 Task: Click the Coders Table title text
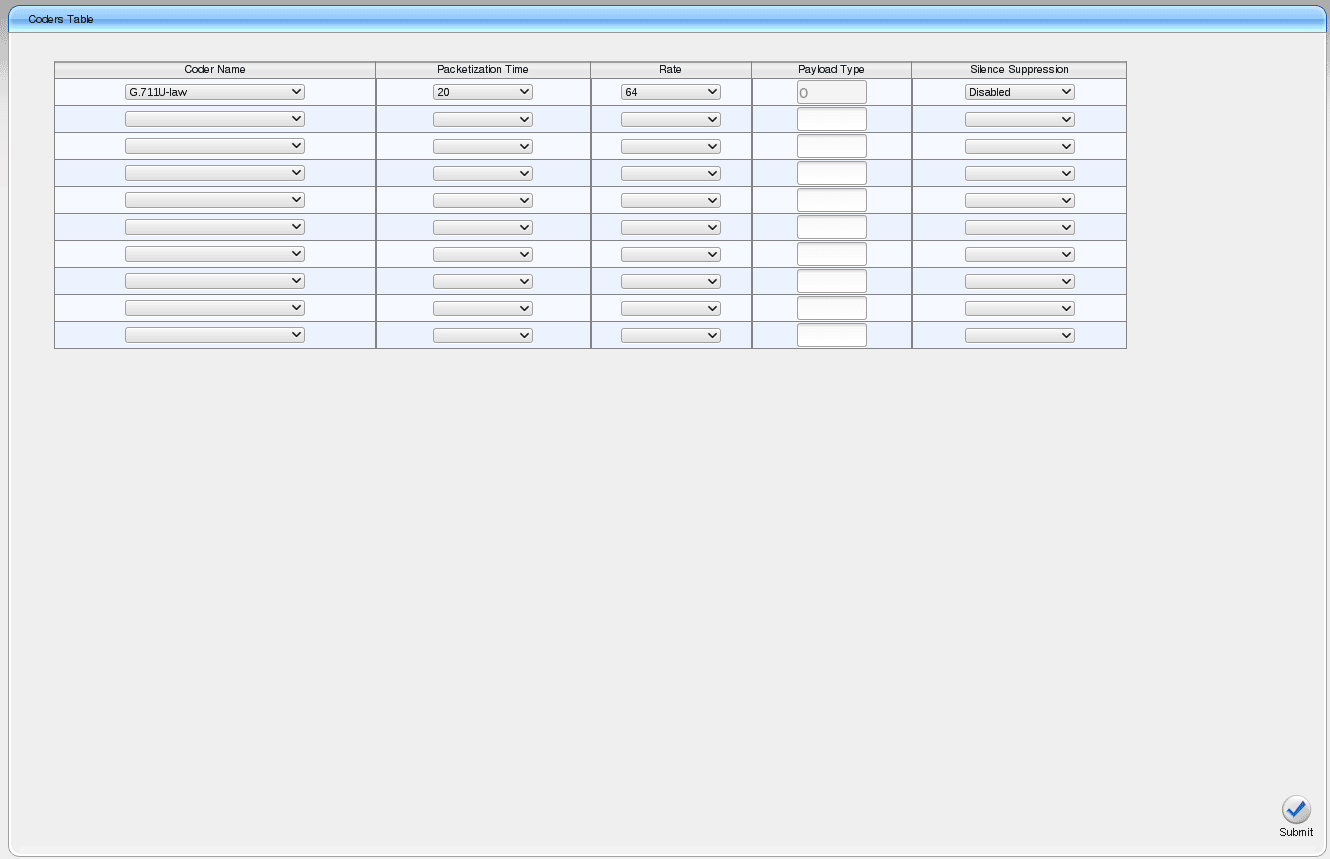tap(61, 19)
